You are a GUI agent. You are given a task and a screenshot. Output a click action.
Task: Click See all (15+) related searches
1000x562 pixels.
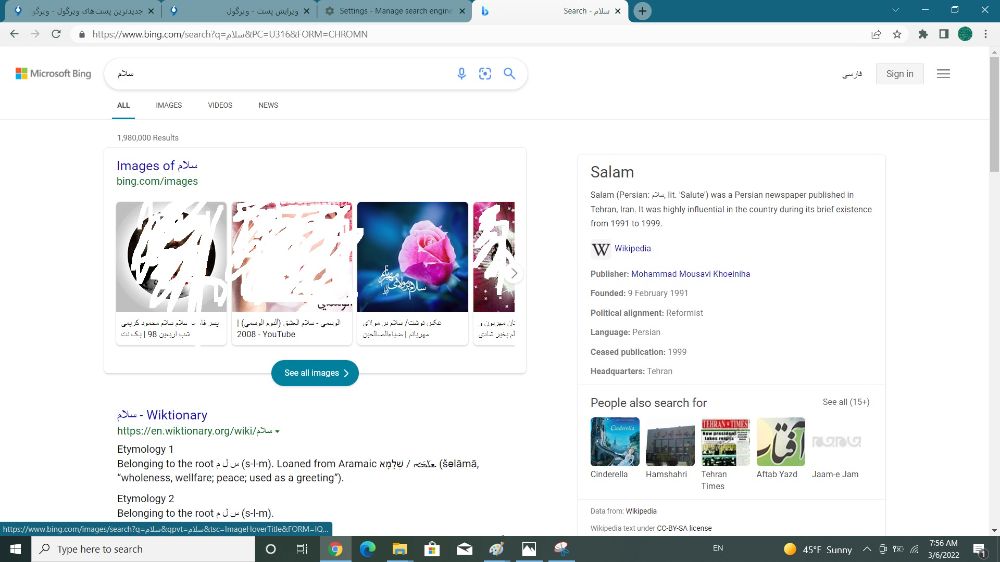(846, 402)
